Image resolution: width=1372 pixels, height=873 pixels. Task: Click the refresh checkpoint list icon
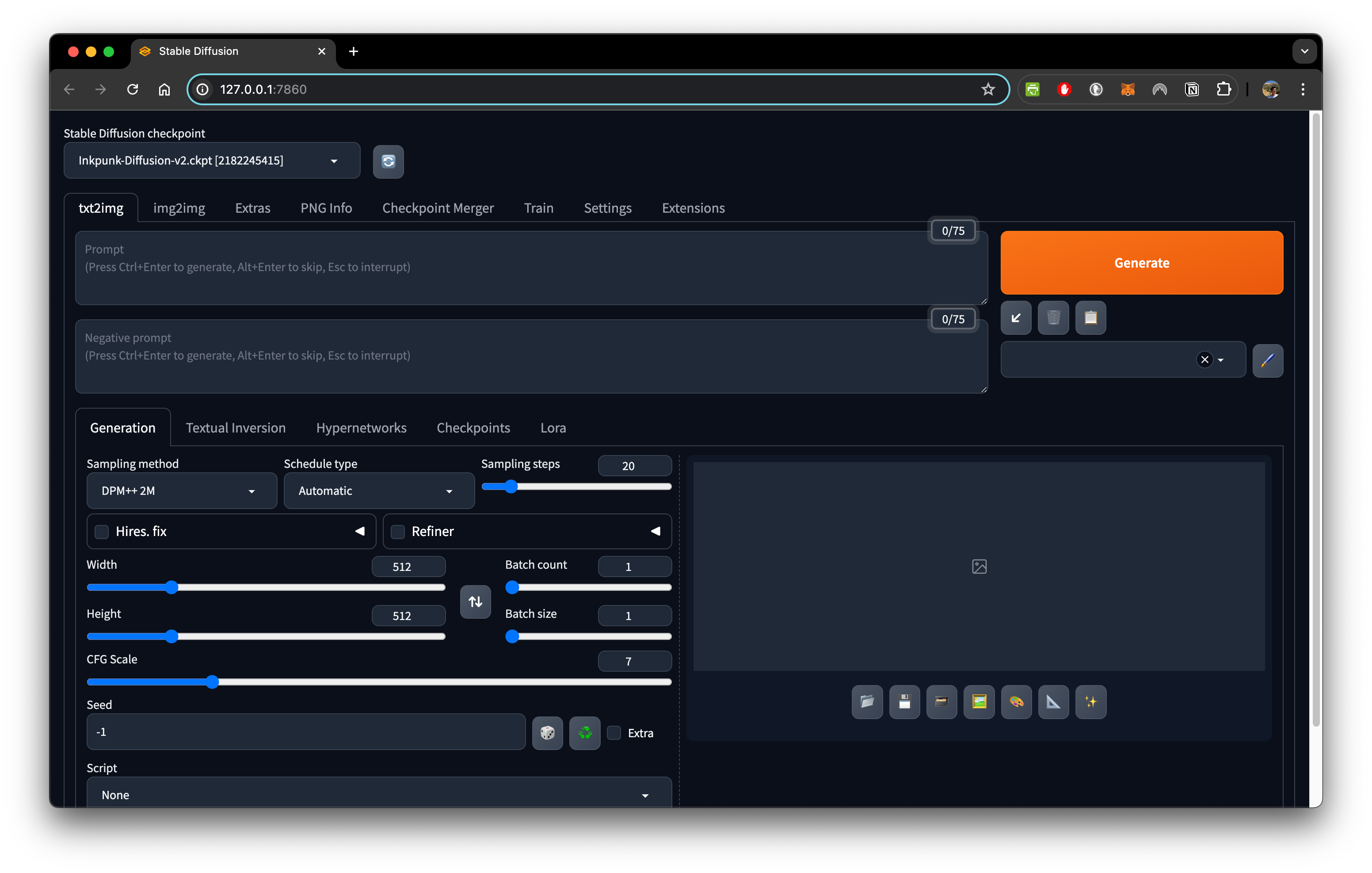tap(388, 161)
